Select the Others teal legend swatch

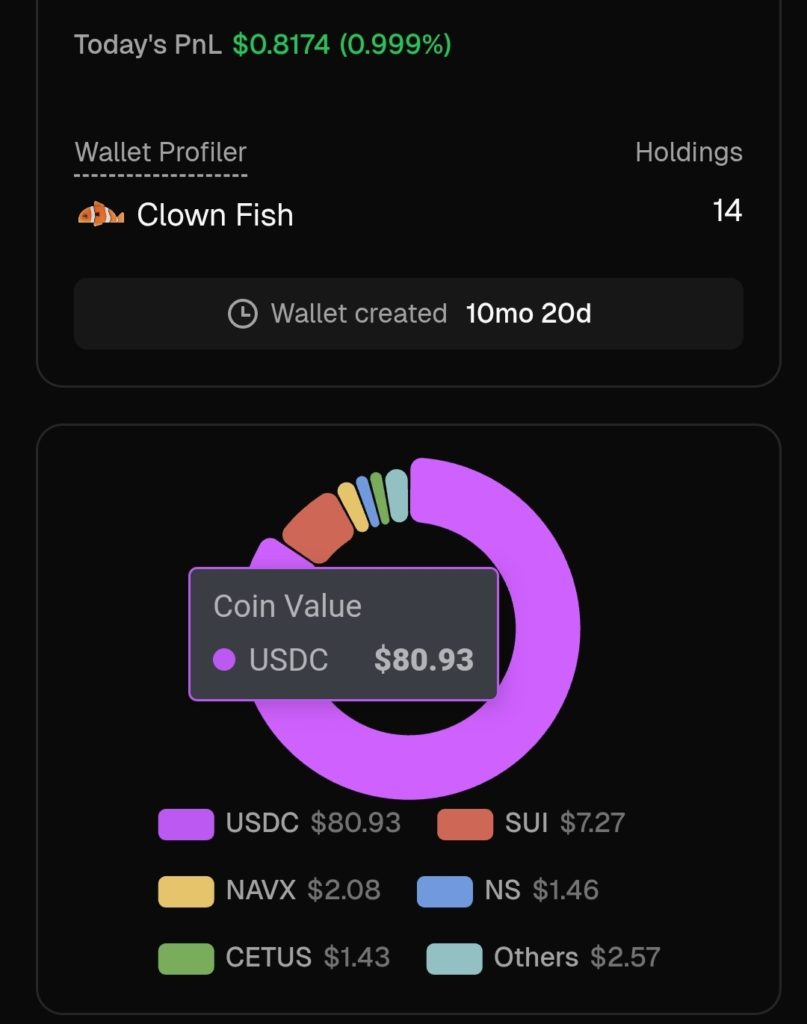coord(454,958)
